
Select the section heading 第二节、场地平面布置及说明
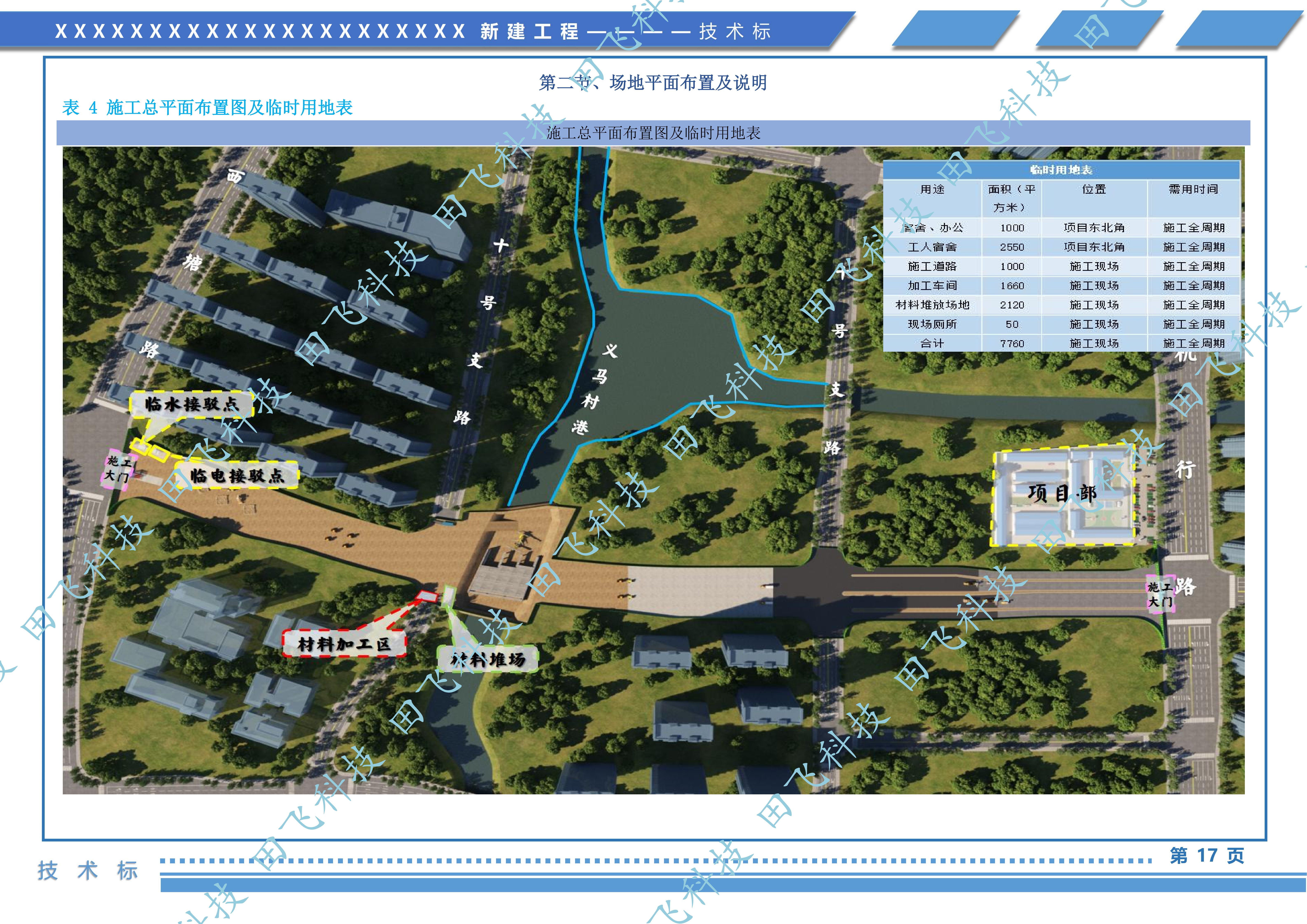coord(653,83)
